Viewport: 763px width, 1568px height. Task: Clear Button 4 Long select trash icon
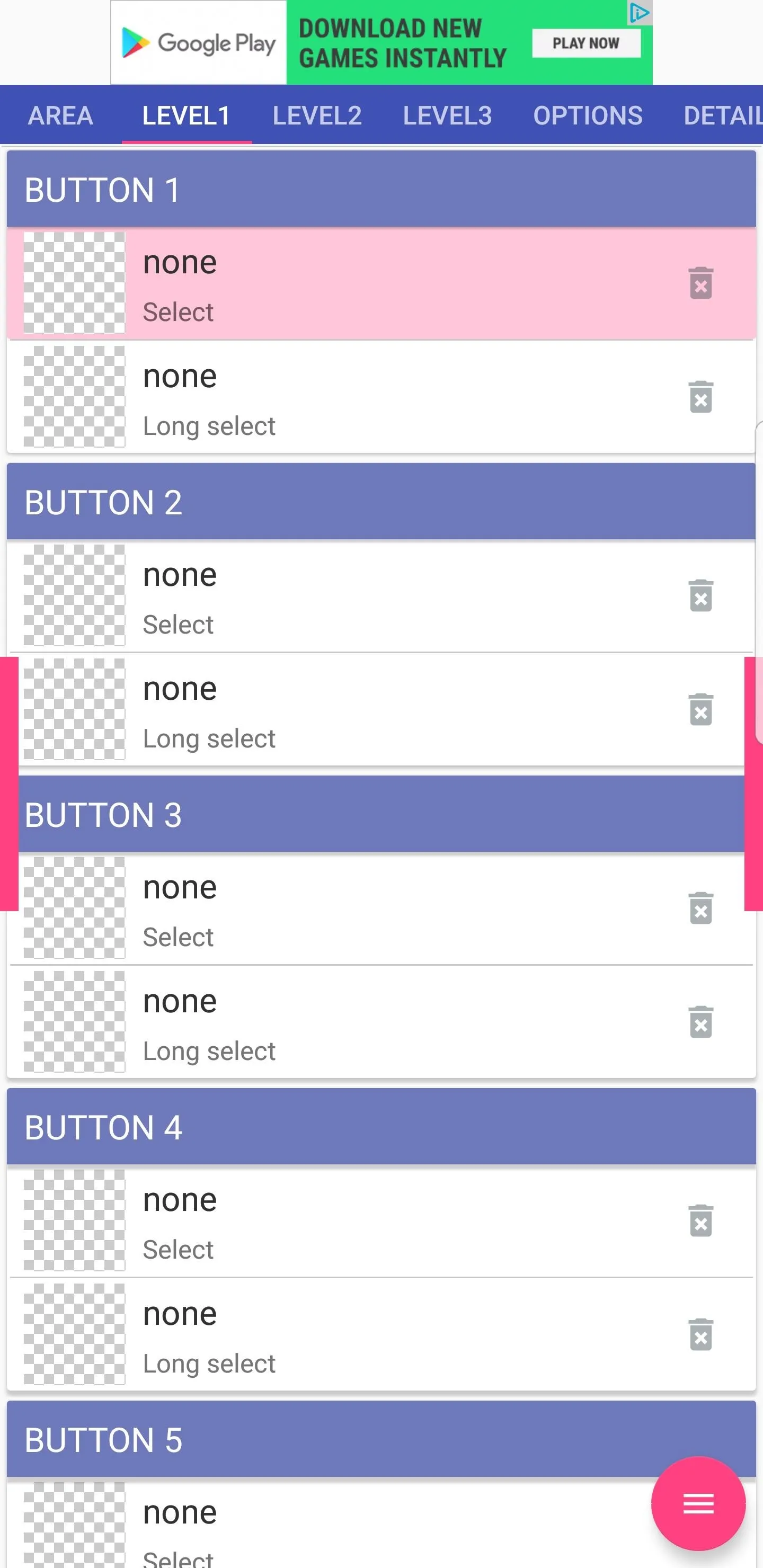click(x=700, y=1334)
